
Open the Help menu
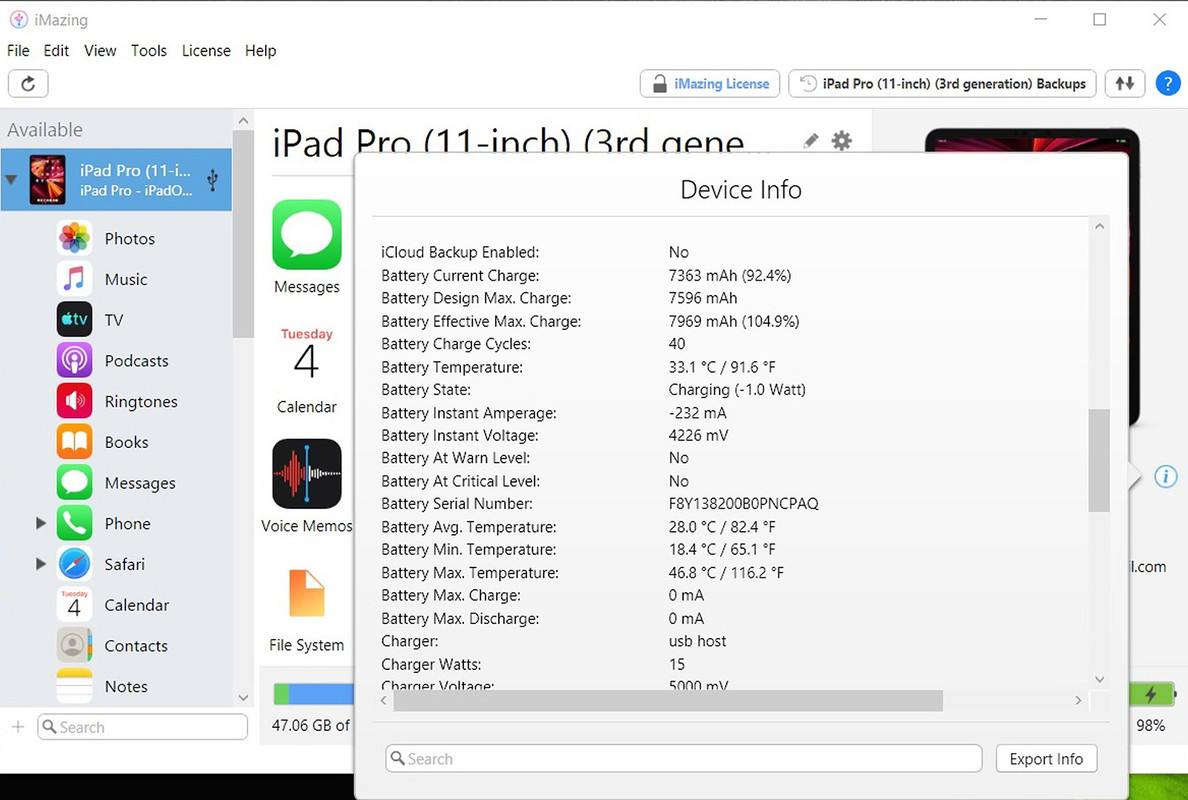tap(260, 51)
